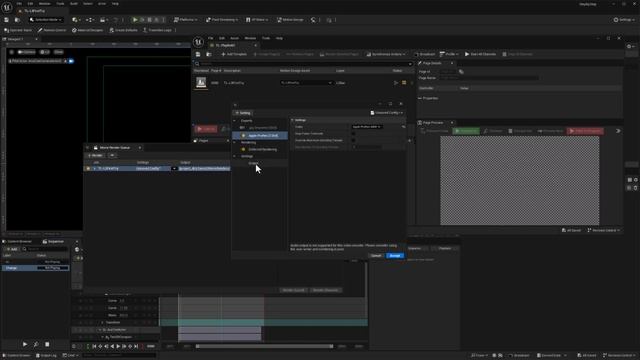640x360 pixels.
Task: Open the Platforms dropdown
Action: pos(186,20)
